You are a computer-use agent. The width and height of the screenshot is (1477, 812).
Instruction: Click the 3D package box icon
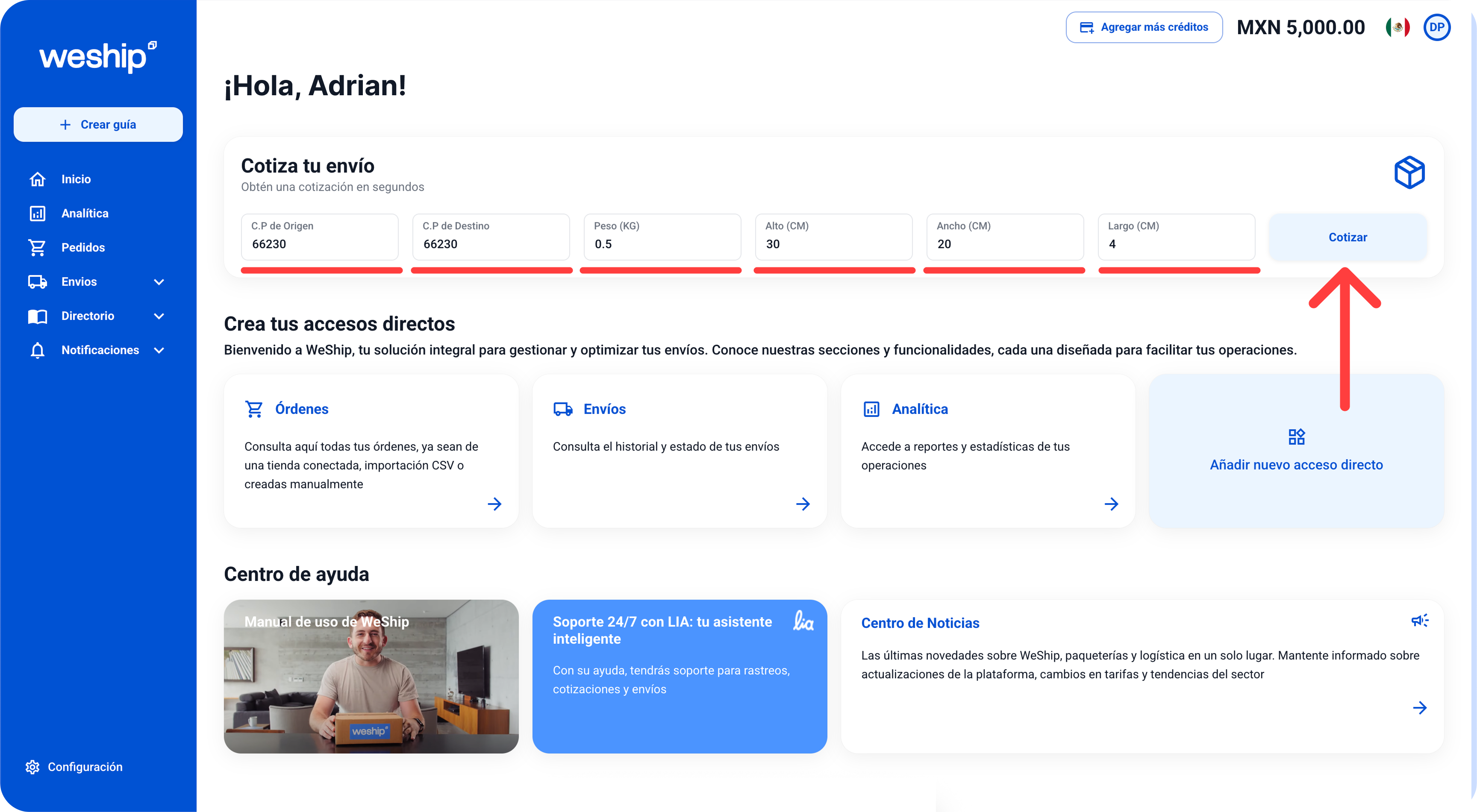point(1409,172)
